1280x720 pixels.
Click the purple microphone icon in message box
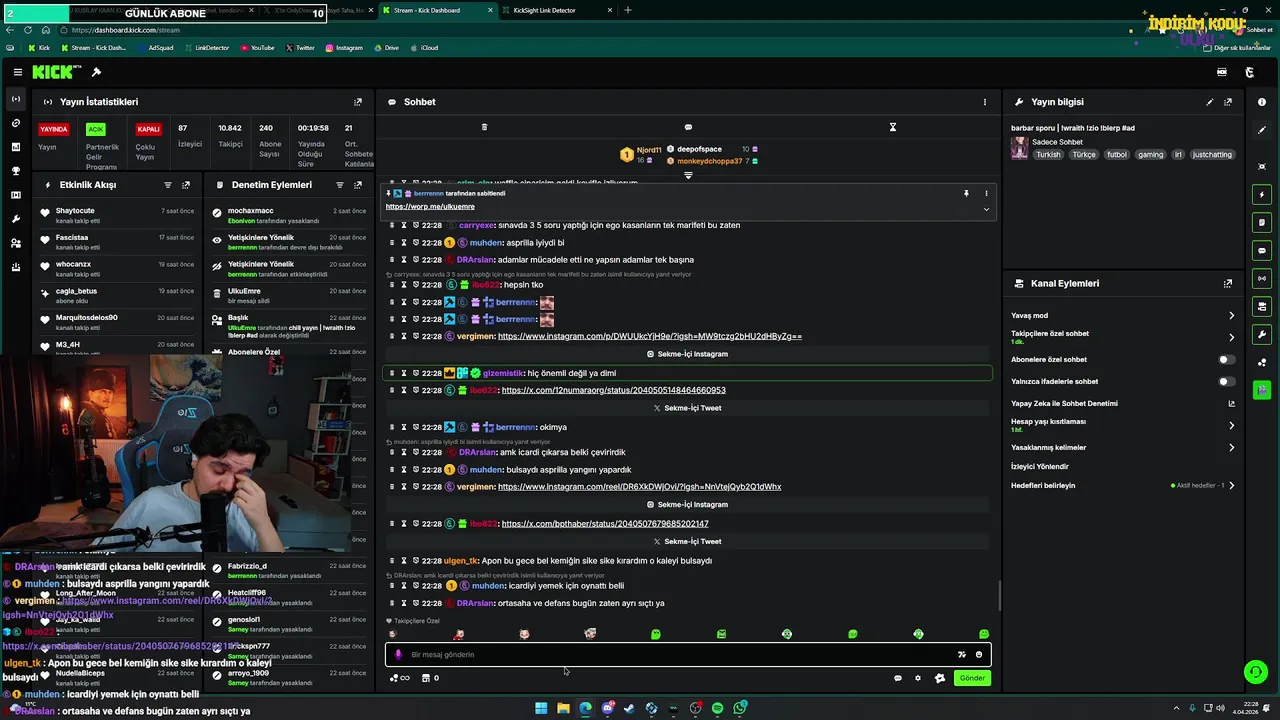coord(398,655)
